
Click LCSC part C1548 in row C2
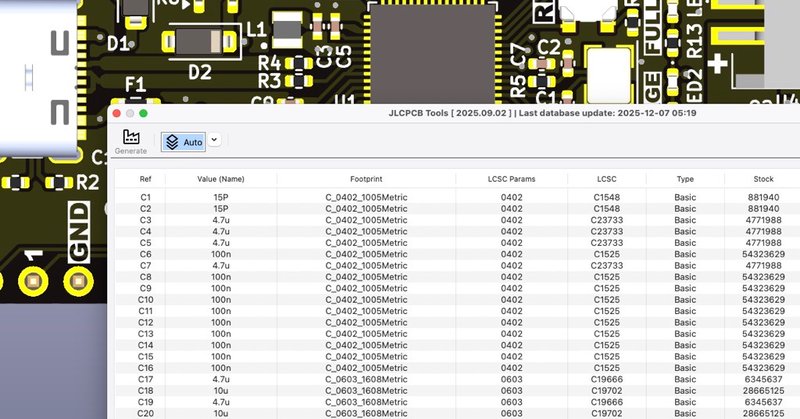point(607,208)
